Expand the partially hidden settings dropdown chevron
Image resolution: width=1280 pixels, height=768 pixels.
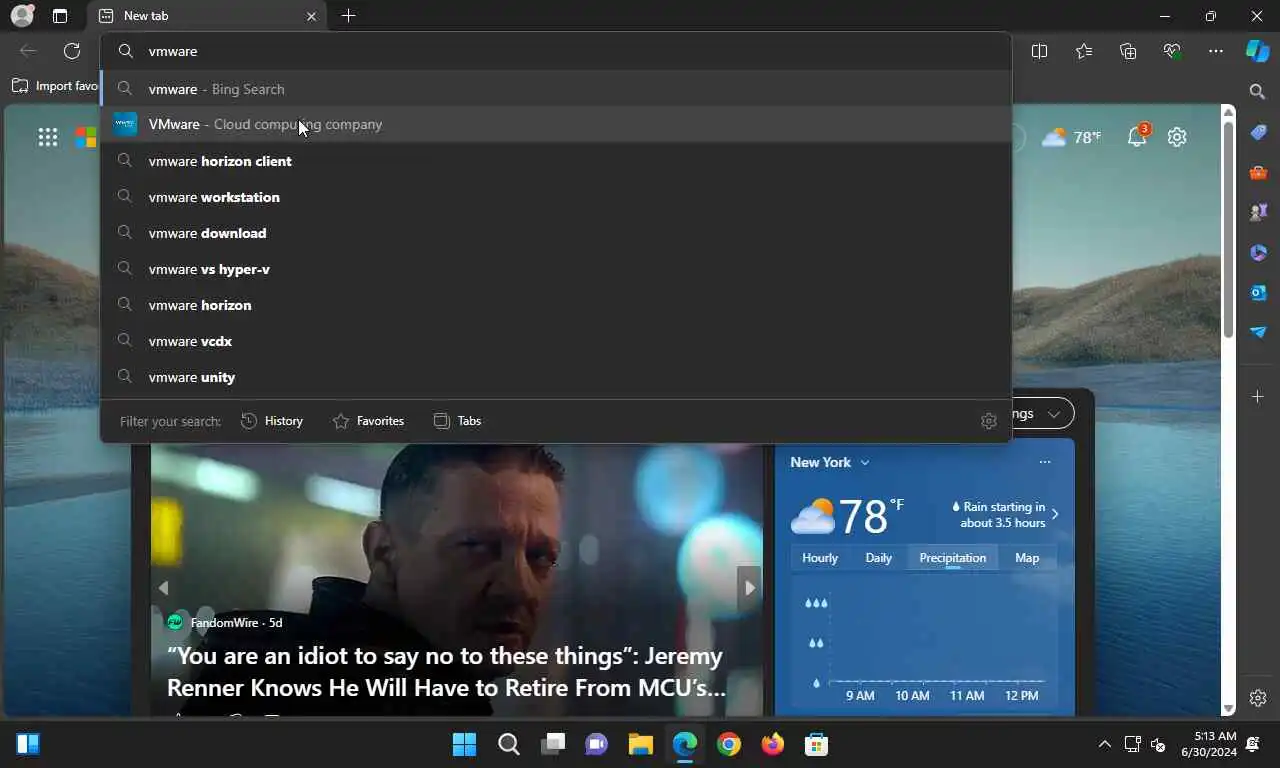pos(1054,414)
